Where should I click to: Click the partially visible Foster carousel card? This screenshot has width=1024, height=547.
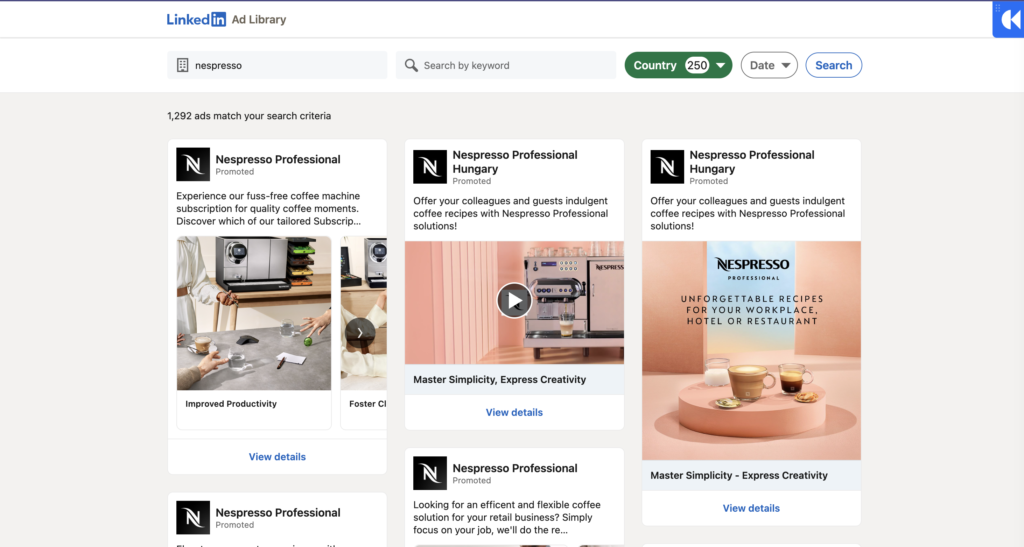(364, 333)
